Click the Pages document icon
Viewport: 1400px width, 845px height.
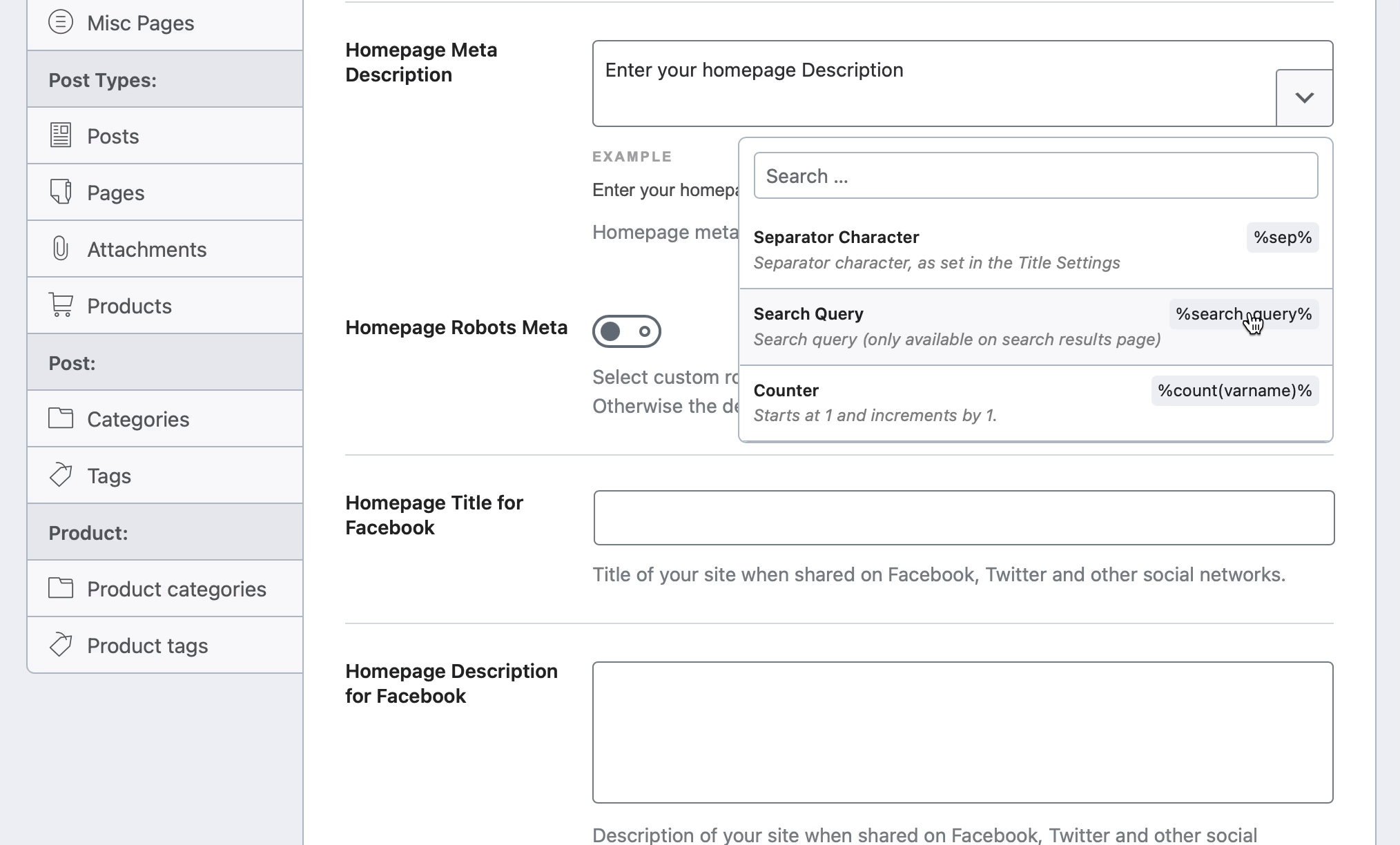(61, 192)
